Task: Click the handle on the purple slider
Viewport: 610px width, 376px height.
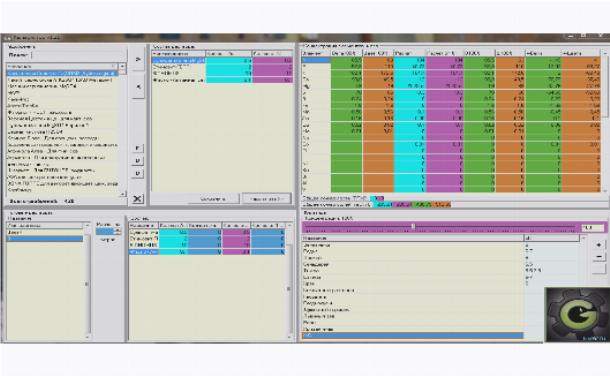Action: tap(413, 226)
